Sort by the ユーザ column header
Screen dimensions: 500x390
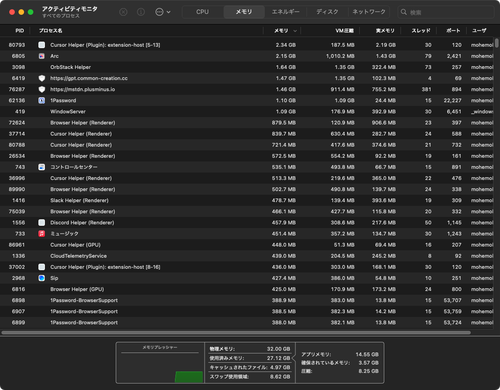click(479, 31)
